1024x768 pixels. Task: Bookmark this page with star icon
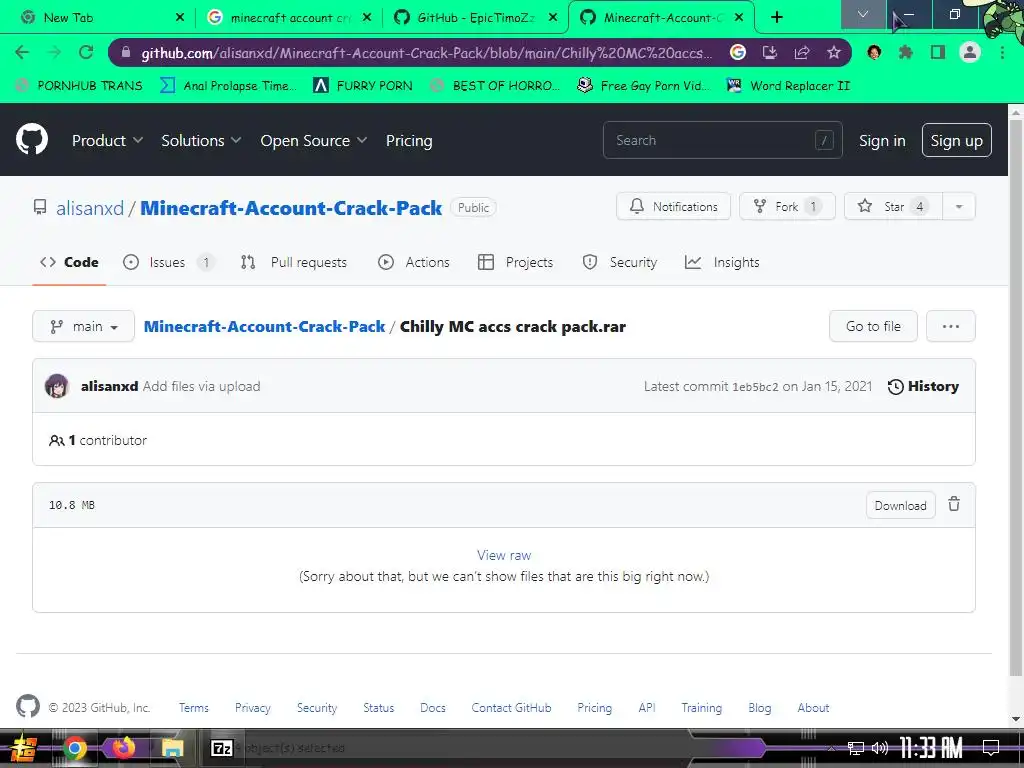point(833,52)
